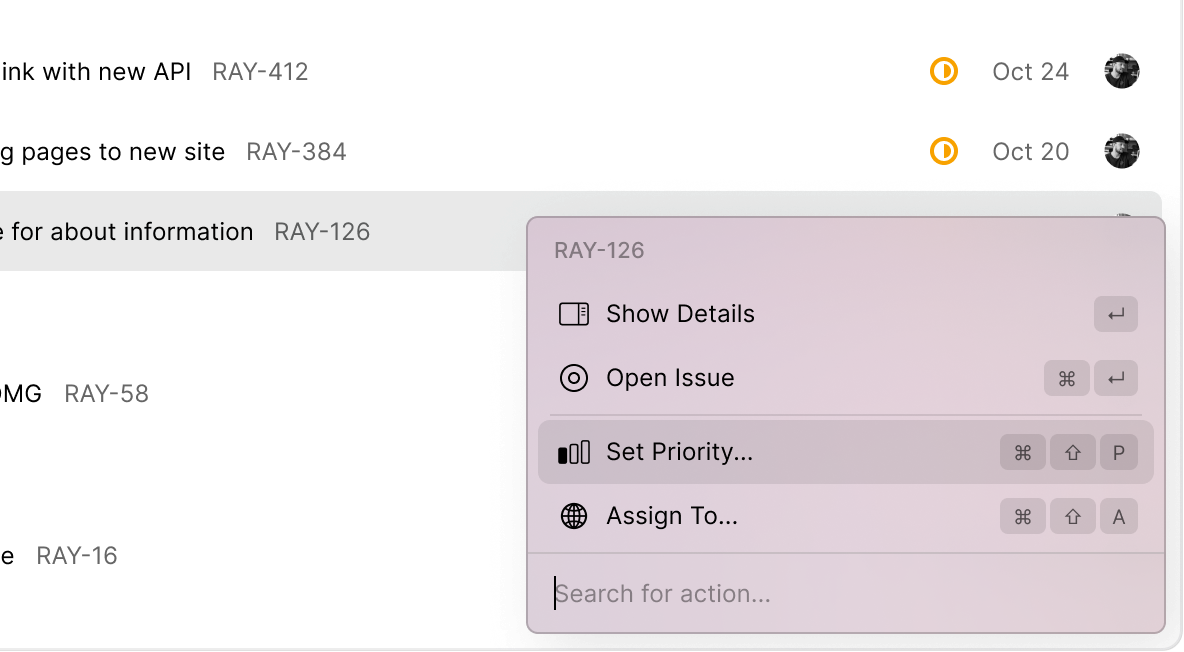The height and width of the screenshot is (652, 1184).
Task: Focus the Search for action field
Action: (846, 594)
